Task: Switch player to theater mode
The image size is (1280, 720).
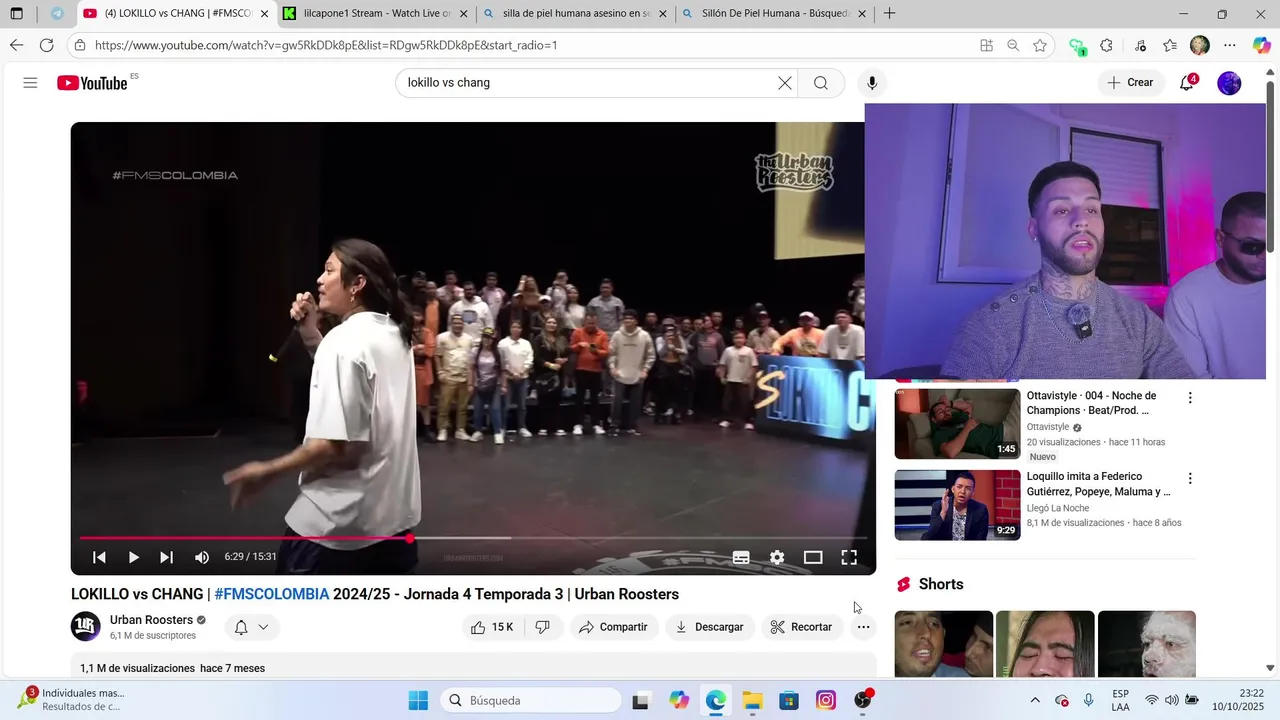Action: (813, 557)
